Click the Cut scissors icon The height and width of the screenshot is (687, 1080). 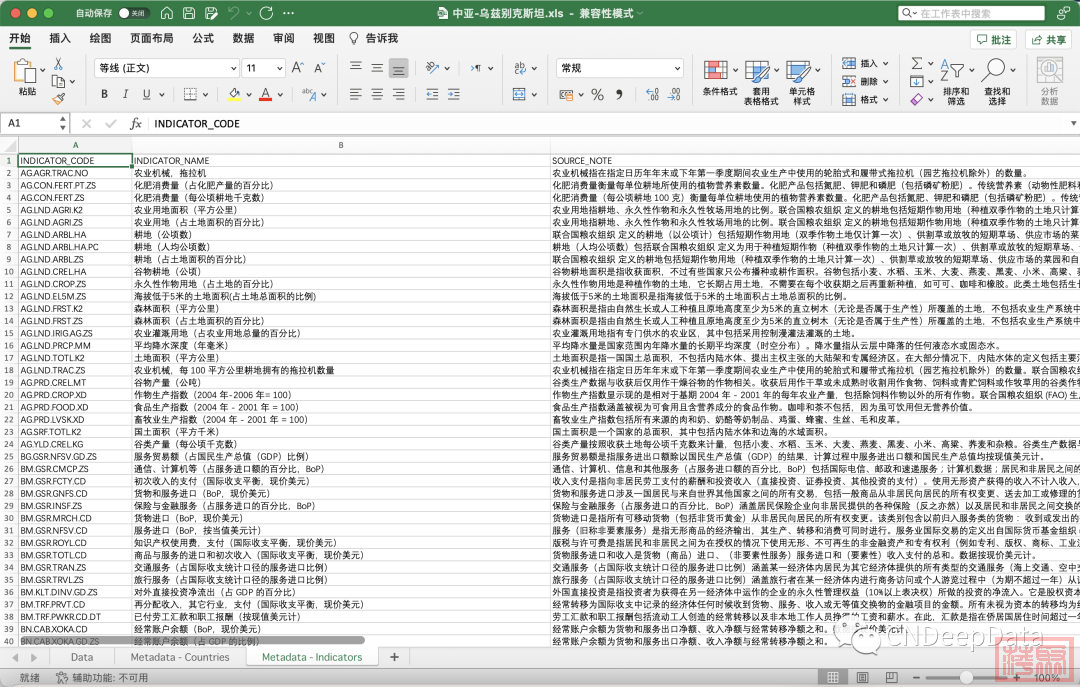pyautogui.click(x=59, y=64)
